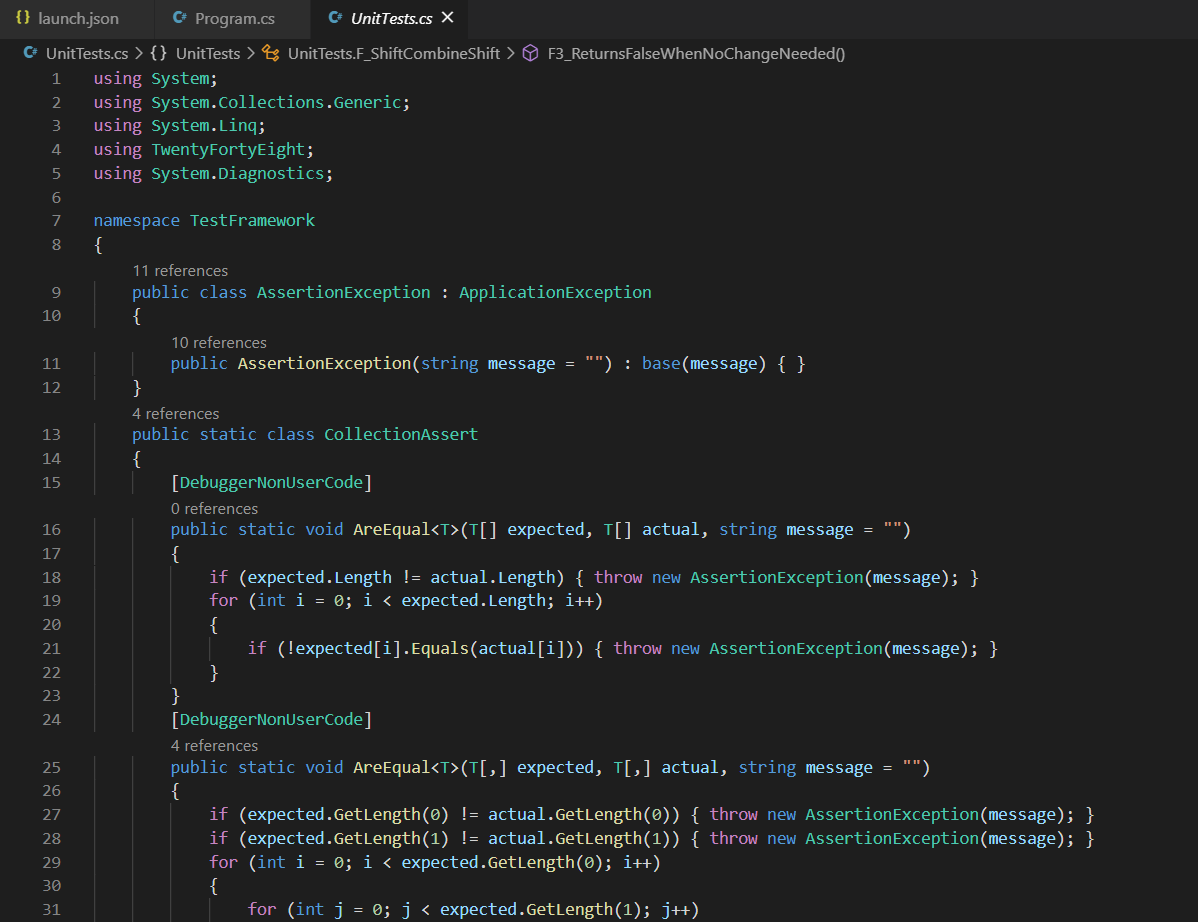Click line number 1 in gutter
This screenshot has width=1198, height=922.
56,79
